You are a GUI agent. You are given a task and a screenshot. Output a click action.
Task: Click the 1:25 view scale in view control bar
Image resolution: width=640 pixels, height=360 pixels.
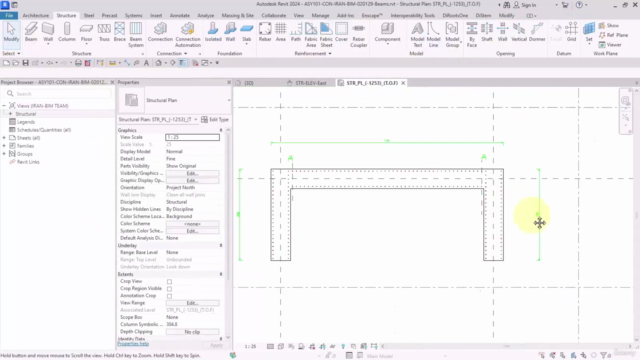250,346
